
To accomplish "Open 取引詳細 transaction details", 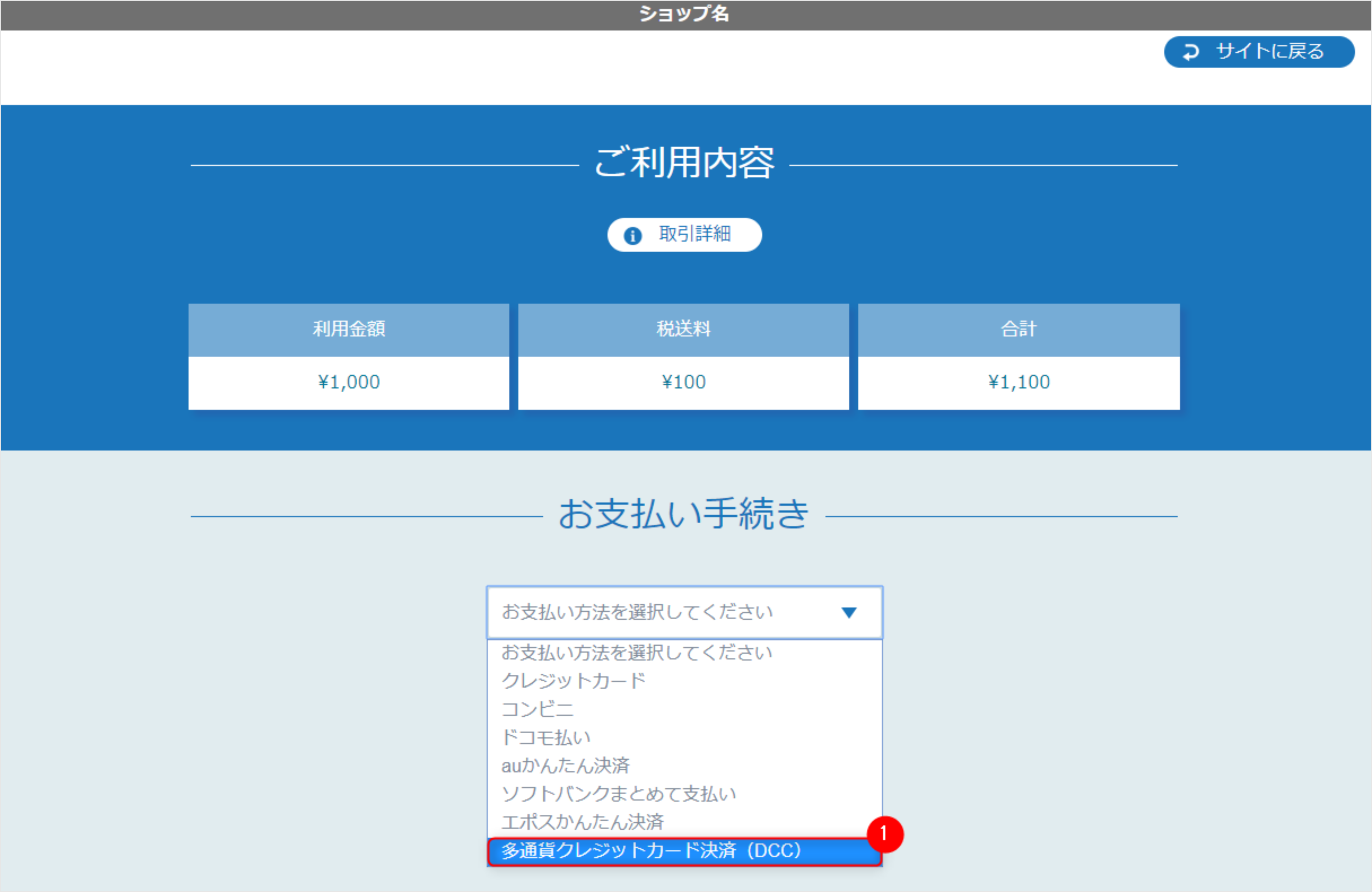I will (684, 235).
